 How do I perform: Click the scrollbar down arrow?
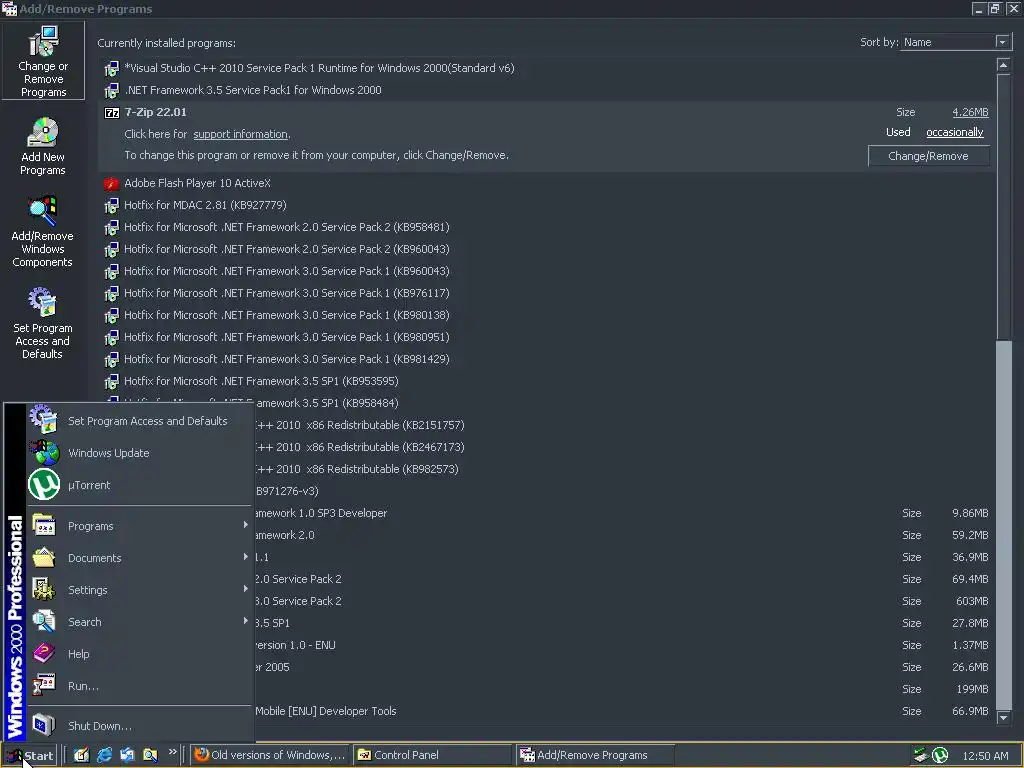(x=1004, y=718)
